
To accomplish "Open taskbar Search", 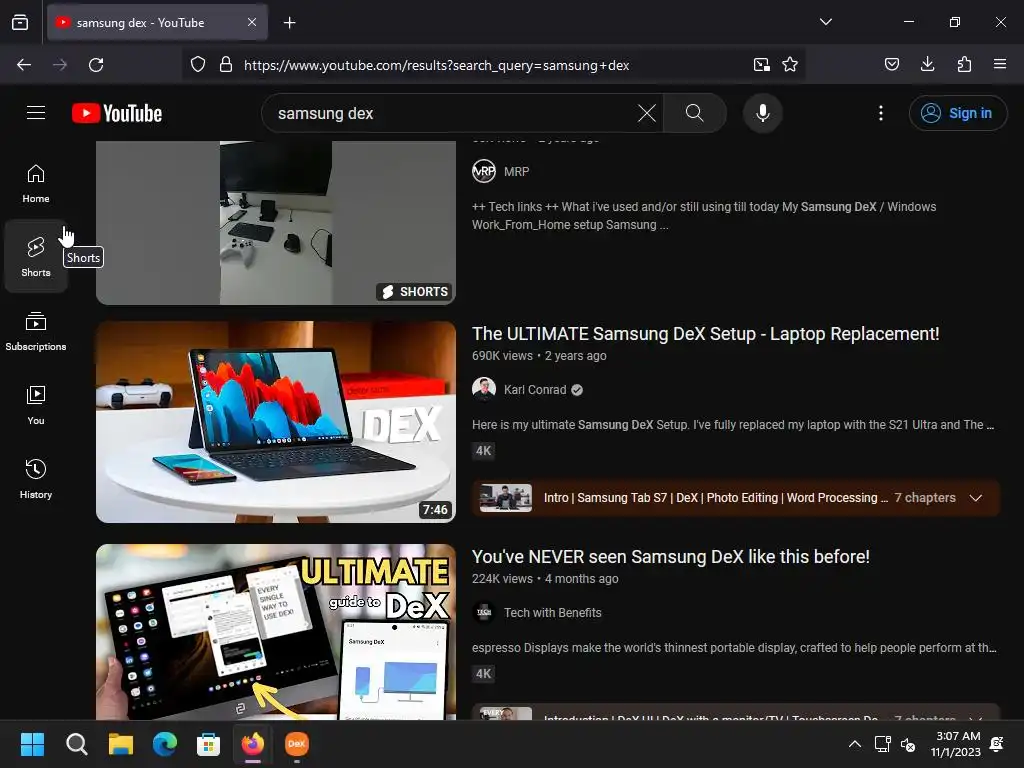I will pos(76,744).
